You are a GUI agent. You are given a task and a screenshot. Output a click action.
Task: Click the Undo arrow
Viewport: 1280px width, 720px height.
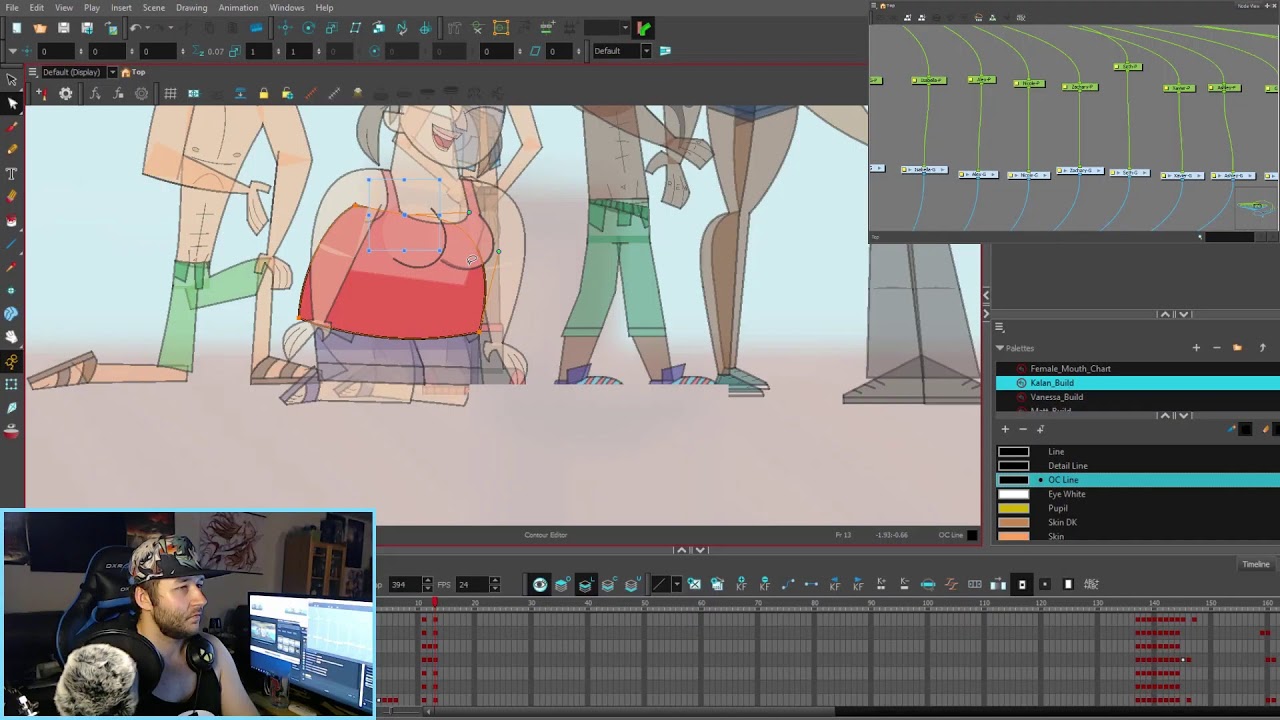pyautogui.click(x=134, y=28)
